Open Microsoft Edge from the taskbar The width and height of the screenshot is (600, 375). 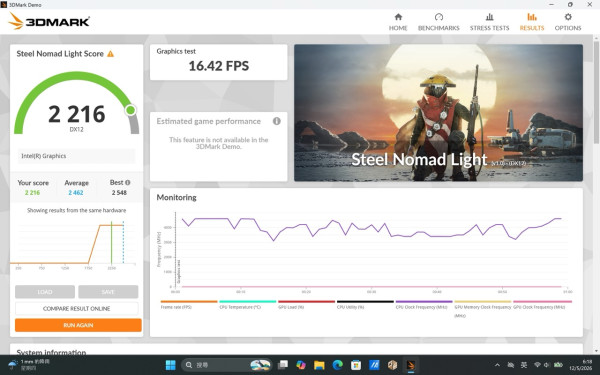tap(338, 365)
